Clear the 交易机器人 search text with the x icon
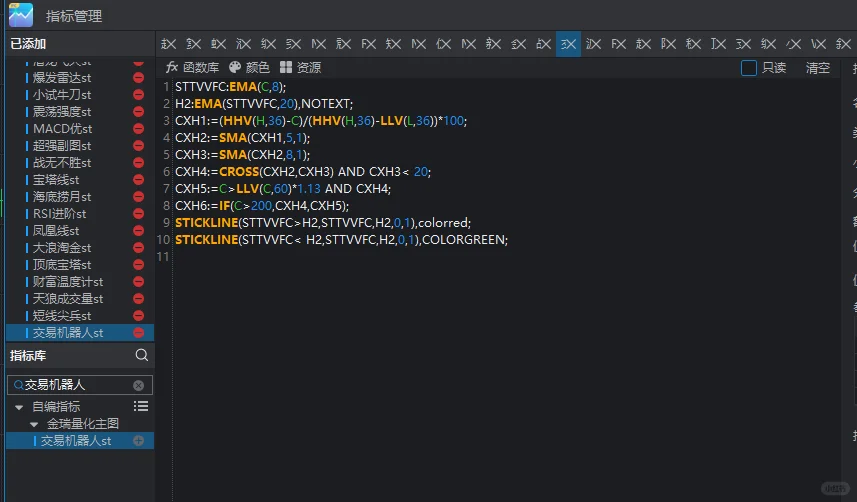 pyautogui.click(x=138, y=385)
